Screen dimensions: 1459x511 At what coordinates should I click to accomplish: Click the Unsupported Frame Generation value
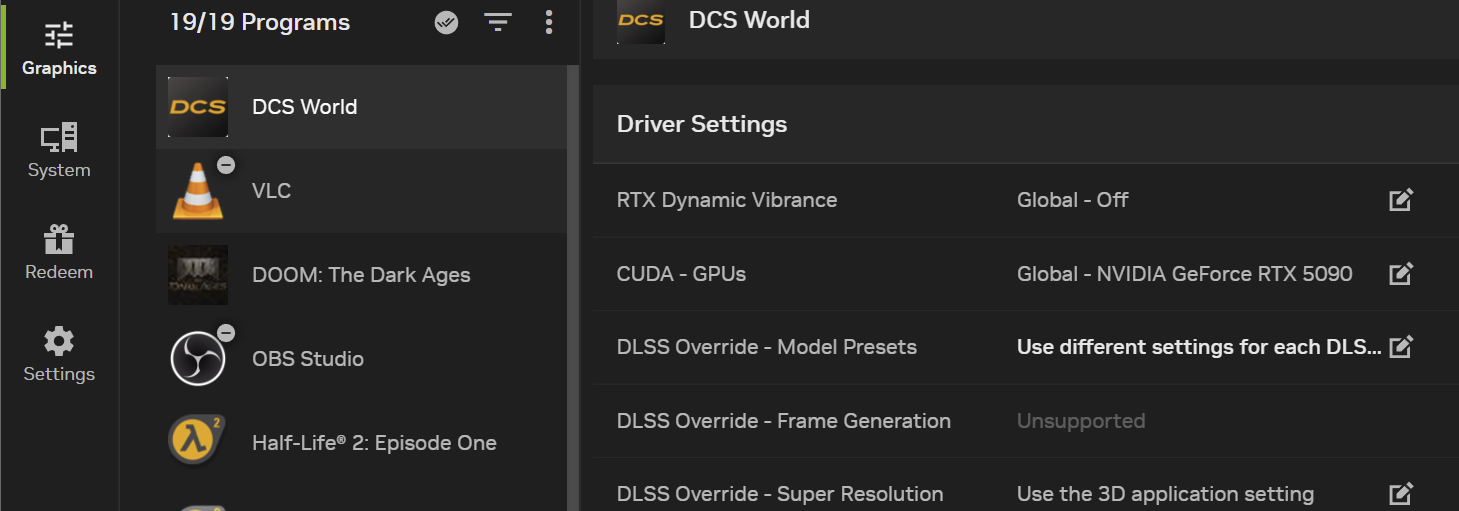(1081, 421)
